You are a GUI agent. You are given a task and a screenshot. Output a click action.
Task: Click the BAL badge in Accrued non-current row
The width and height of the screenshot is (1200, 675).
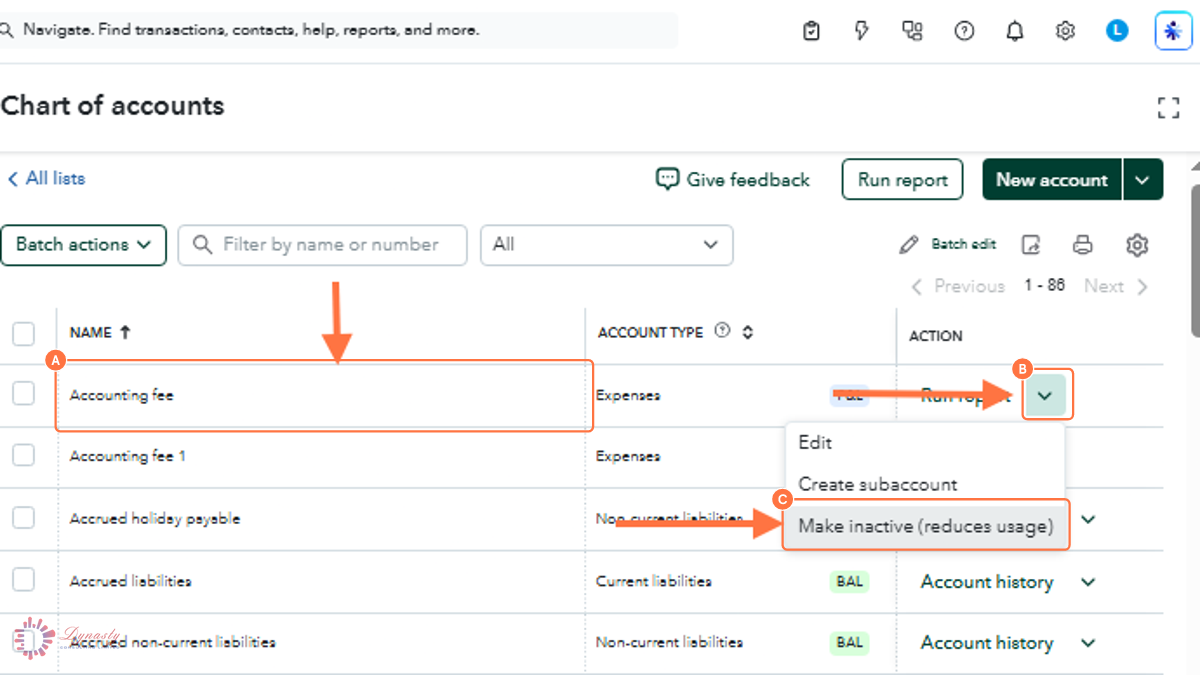click(849, 642)
